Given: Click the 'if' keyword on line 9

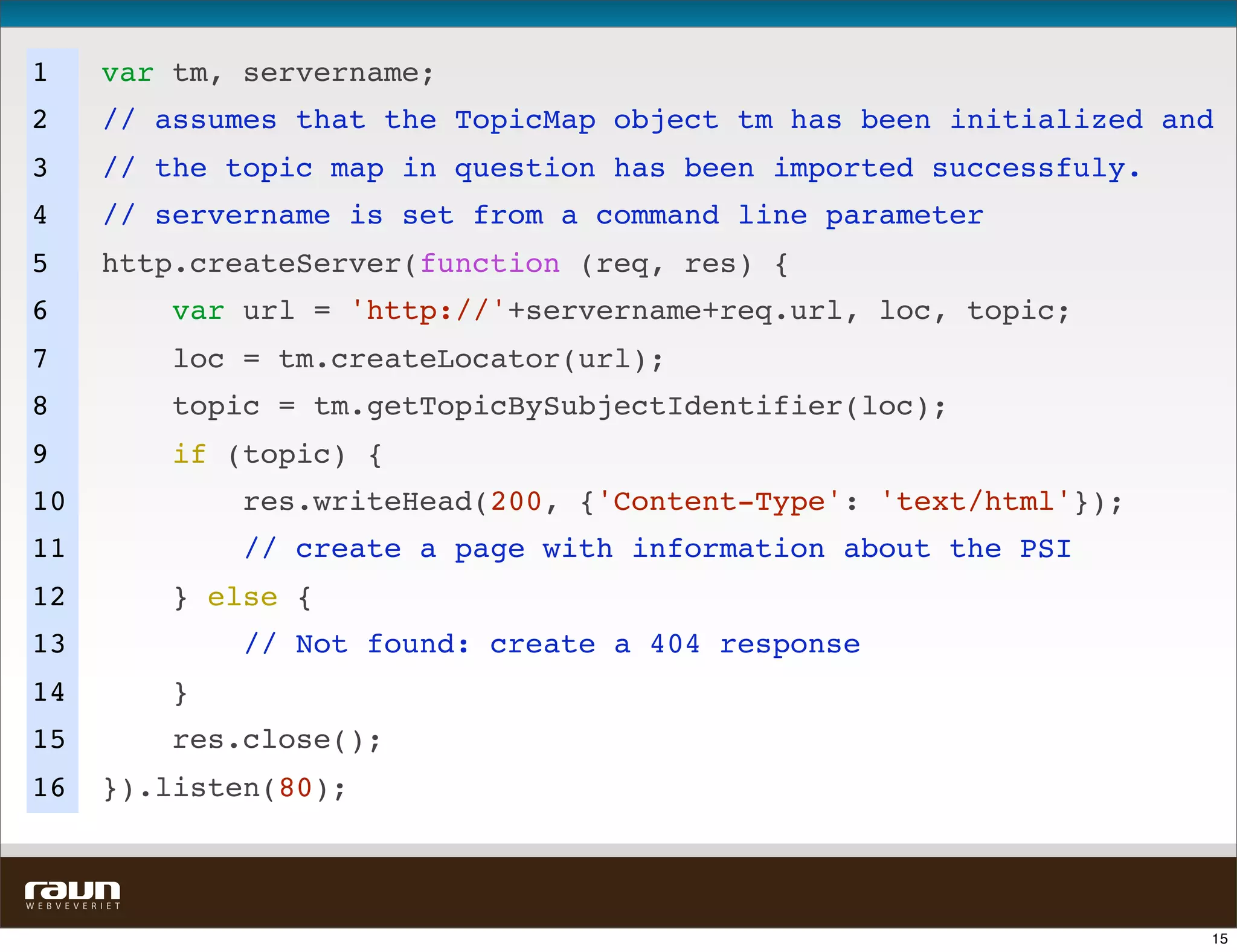Looking at the screenshot, I should click(x=190, y=454).
